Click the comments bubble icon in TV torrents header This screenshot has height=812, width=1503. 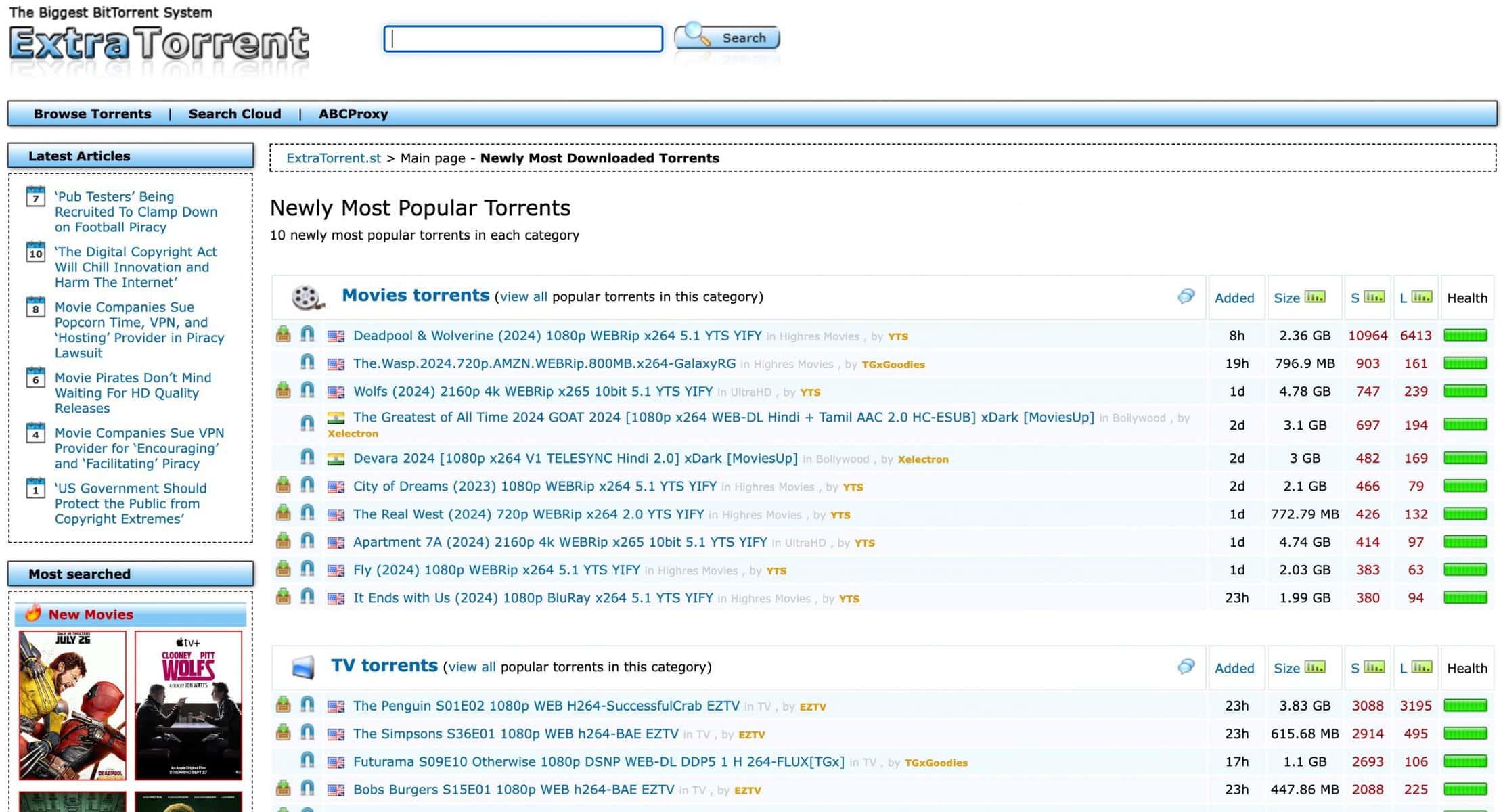pyautogui.click(x=1186, y=667)
